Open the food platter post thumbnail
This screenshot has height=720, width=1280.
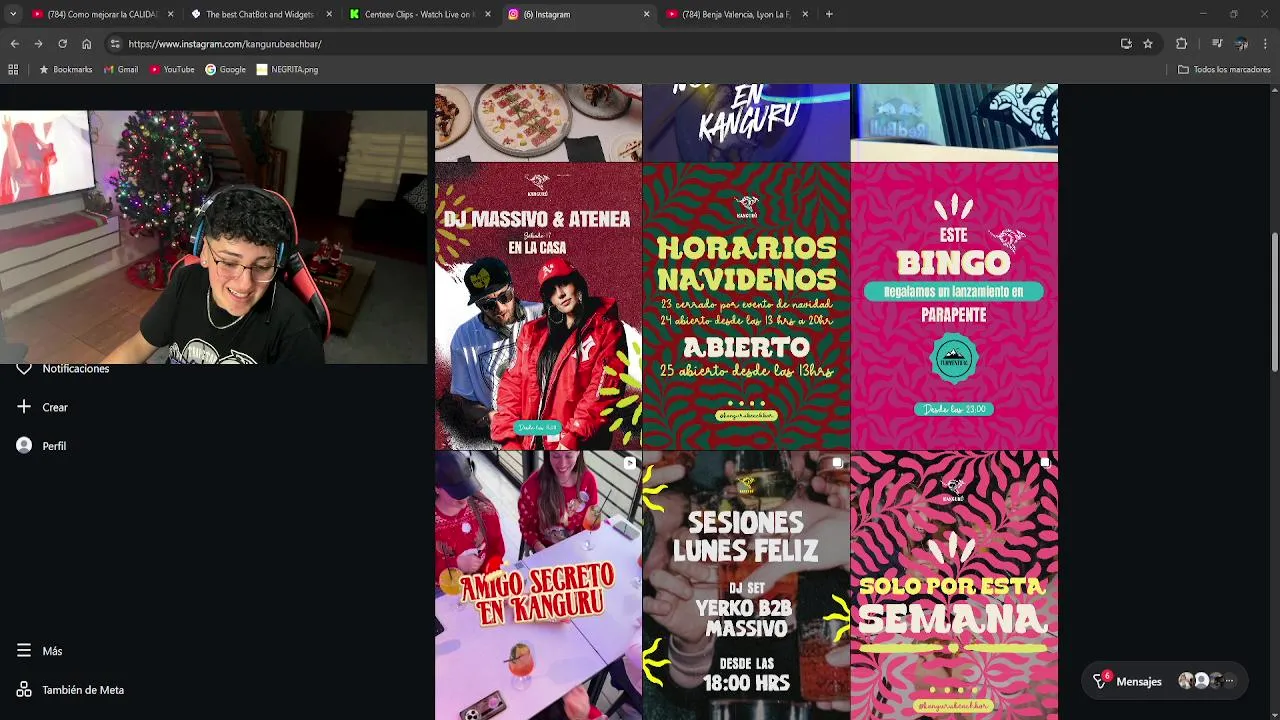(538, 122)
